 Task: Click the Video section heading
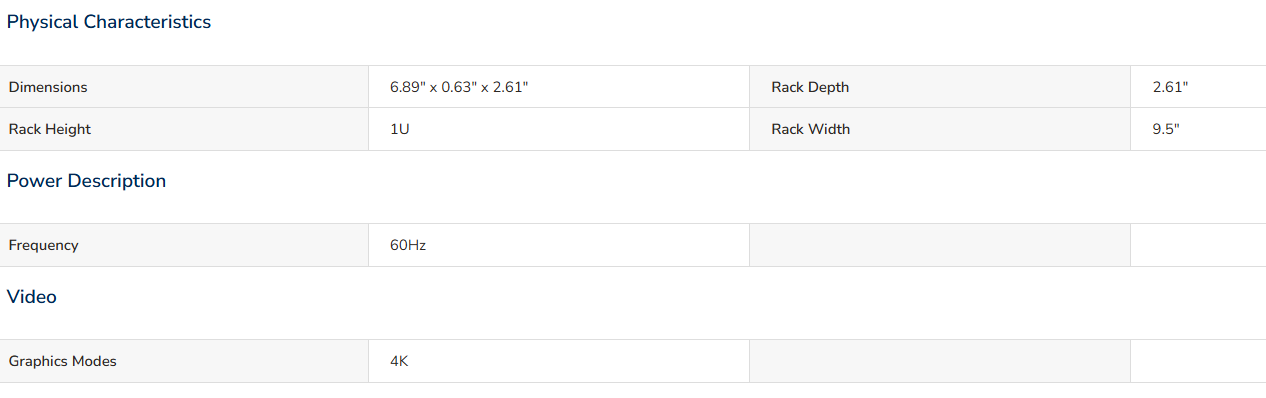coord(32,297)
